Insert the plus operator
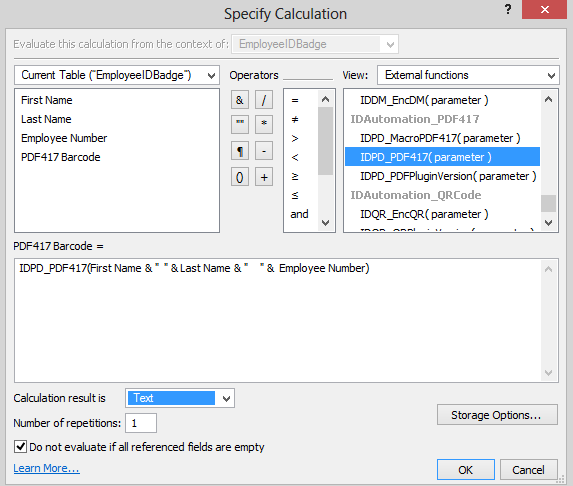573x486 pixels. [264, 177]
